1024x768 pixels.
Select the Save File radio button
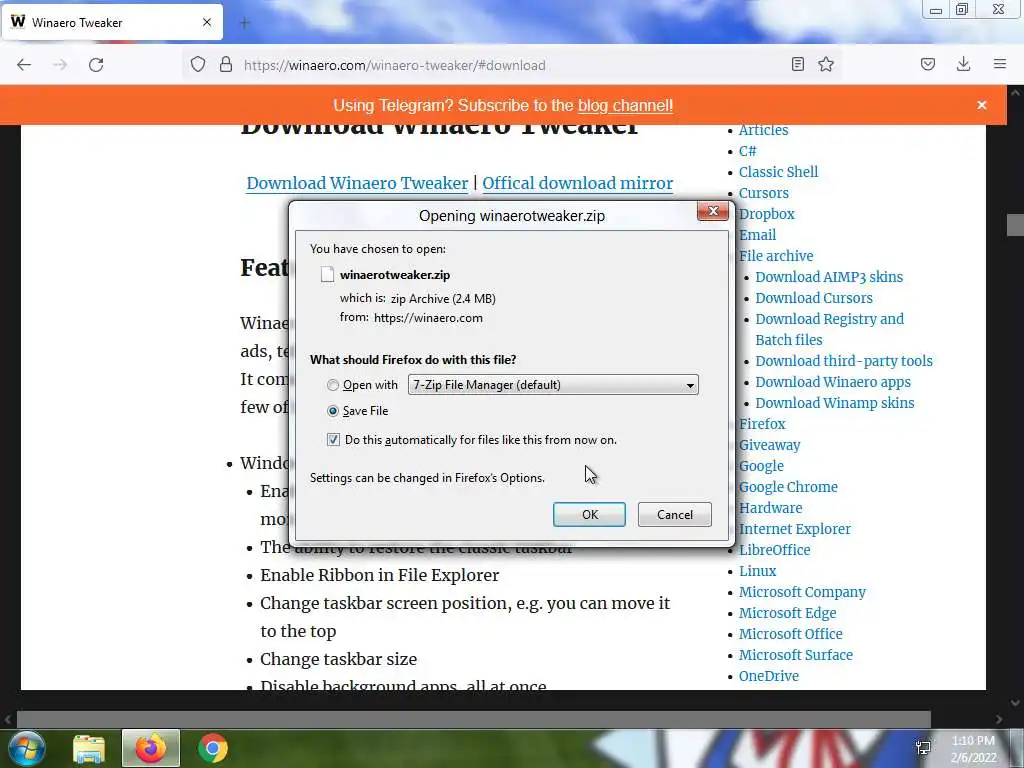tap(333, 411)
